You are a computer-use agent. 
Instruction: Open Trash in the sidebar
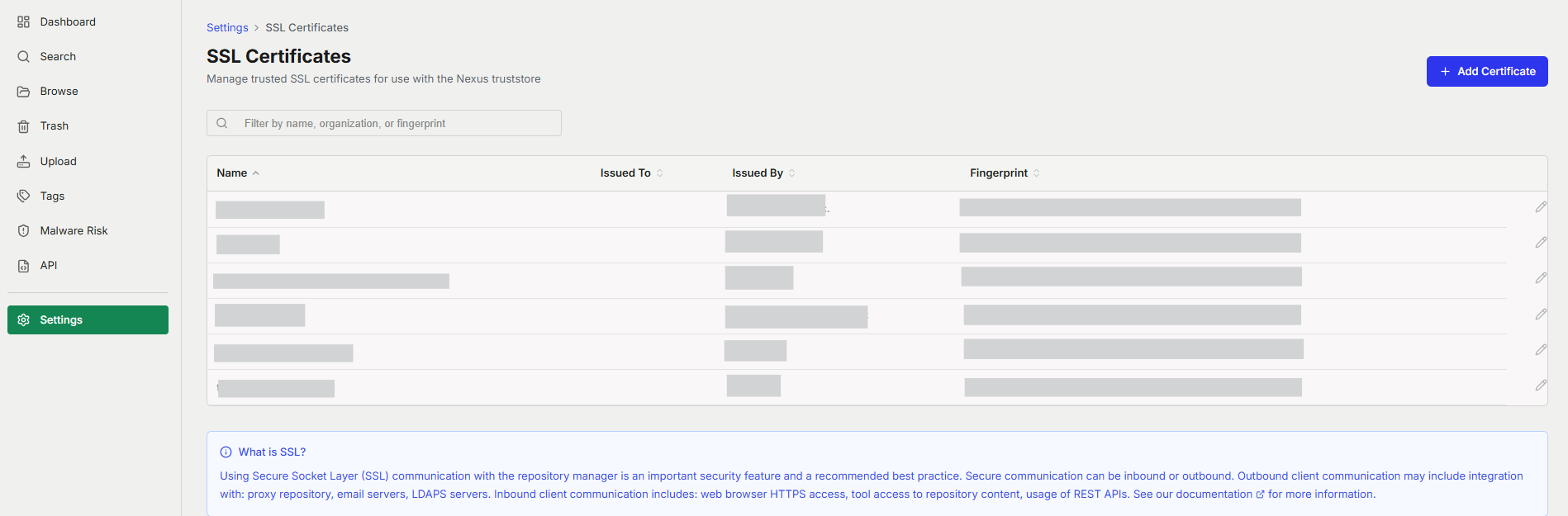pos(55,125)
